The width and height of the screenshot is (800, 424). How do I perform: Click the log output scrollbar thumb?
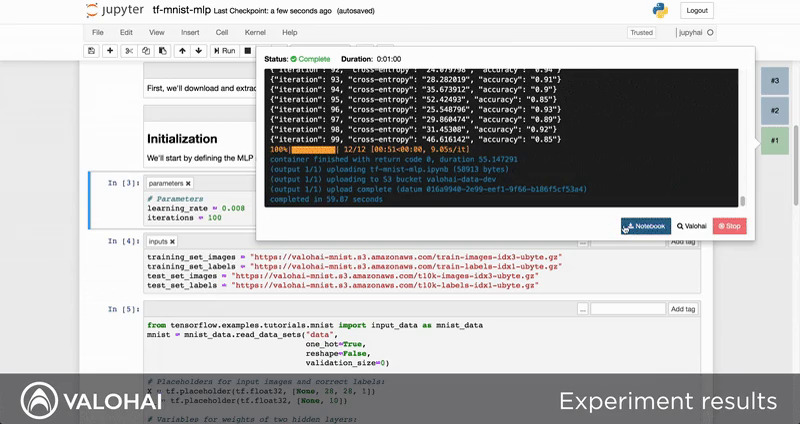tap(742, 201)
